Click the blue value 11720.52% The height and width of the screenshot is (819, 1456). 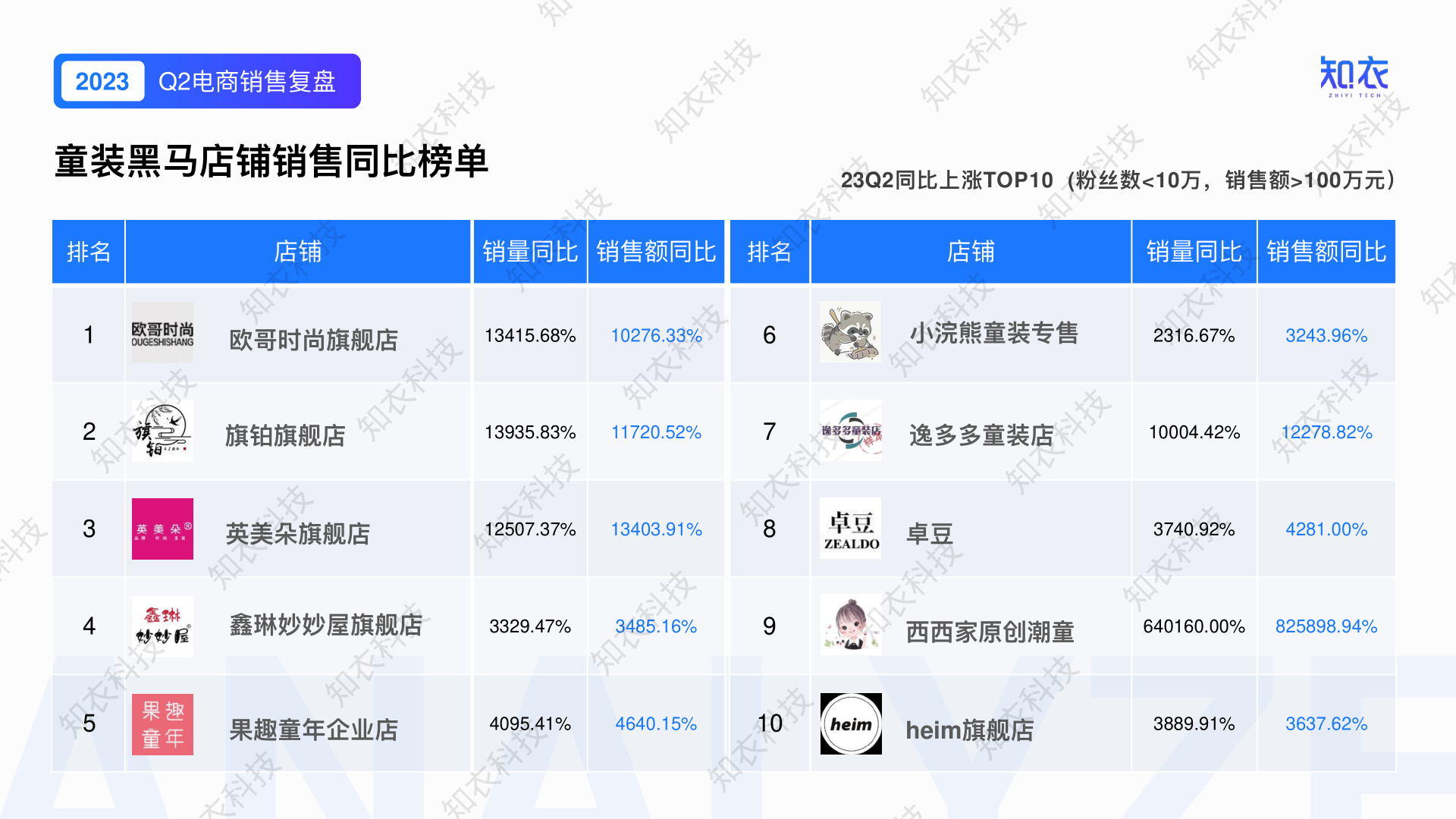pyautogui.click(x=656, y=432)
